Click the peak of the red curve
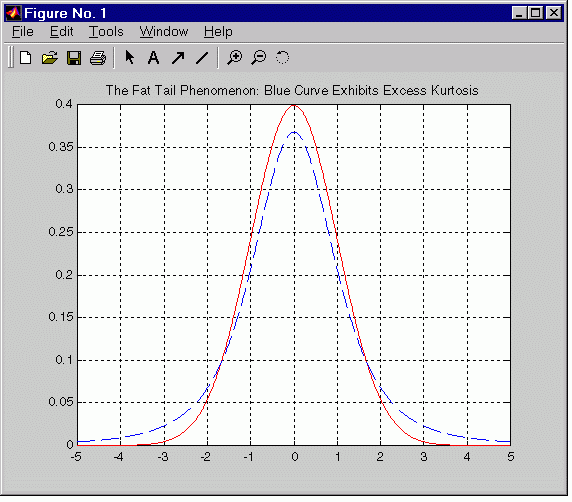 pos(294,106)
